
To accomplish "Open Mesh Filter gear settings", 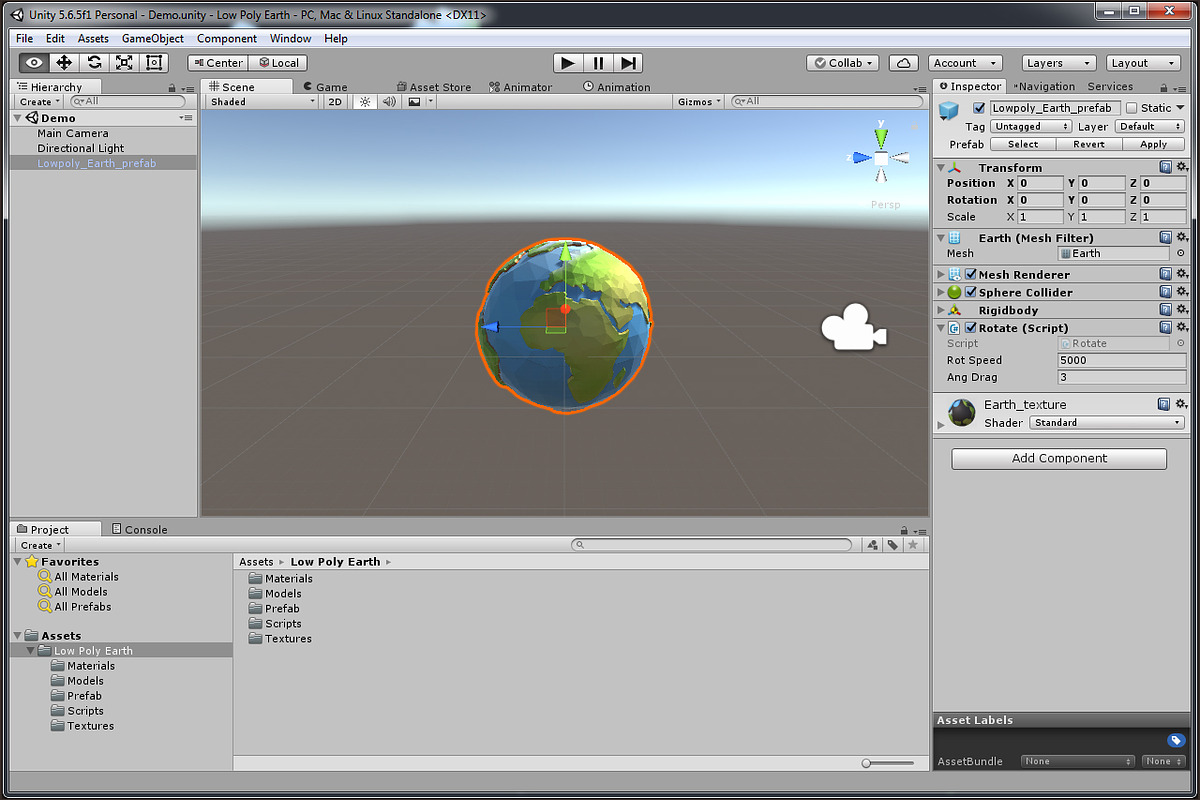I will (x=1181, y=237).
